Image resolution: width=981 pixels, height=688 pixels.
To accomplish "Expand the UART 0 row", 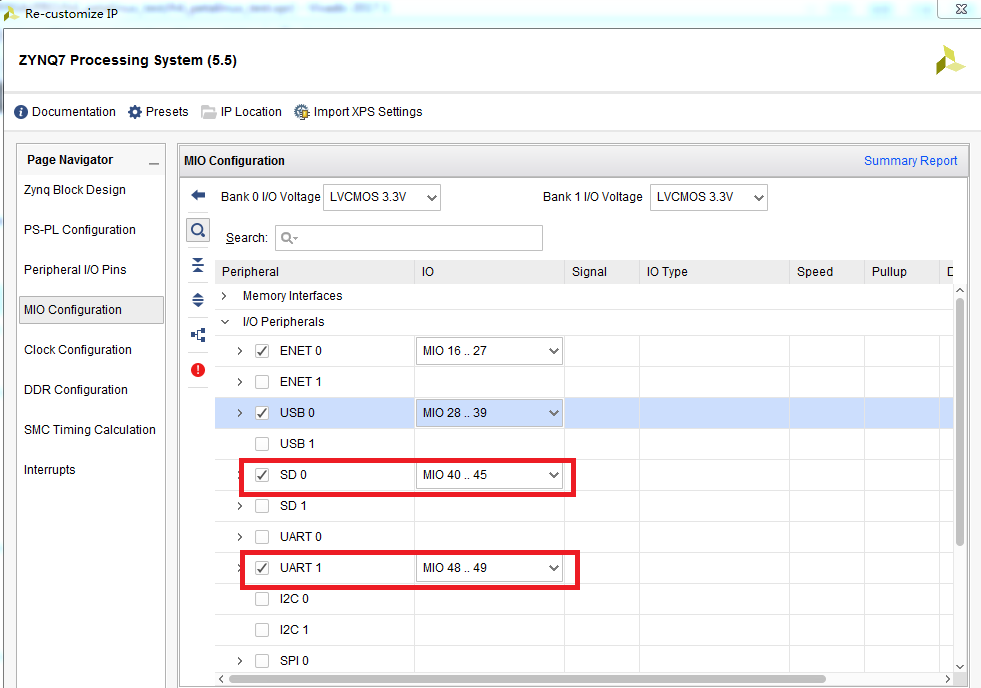I will click(240, 537).
